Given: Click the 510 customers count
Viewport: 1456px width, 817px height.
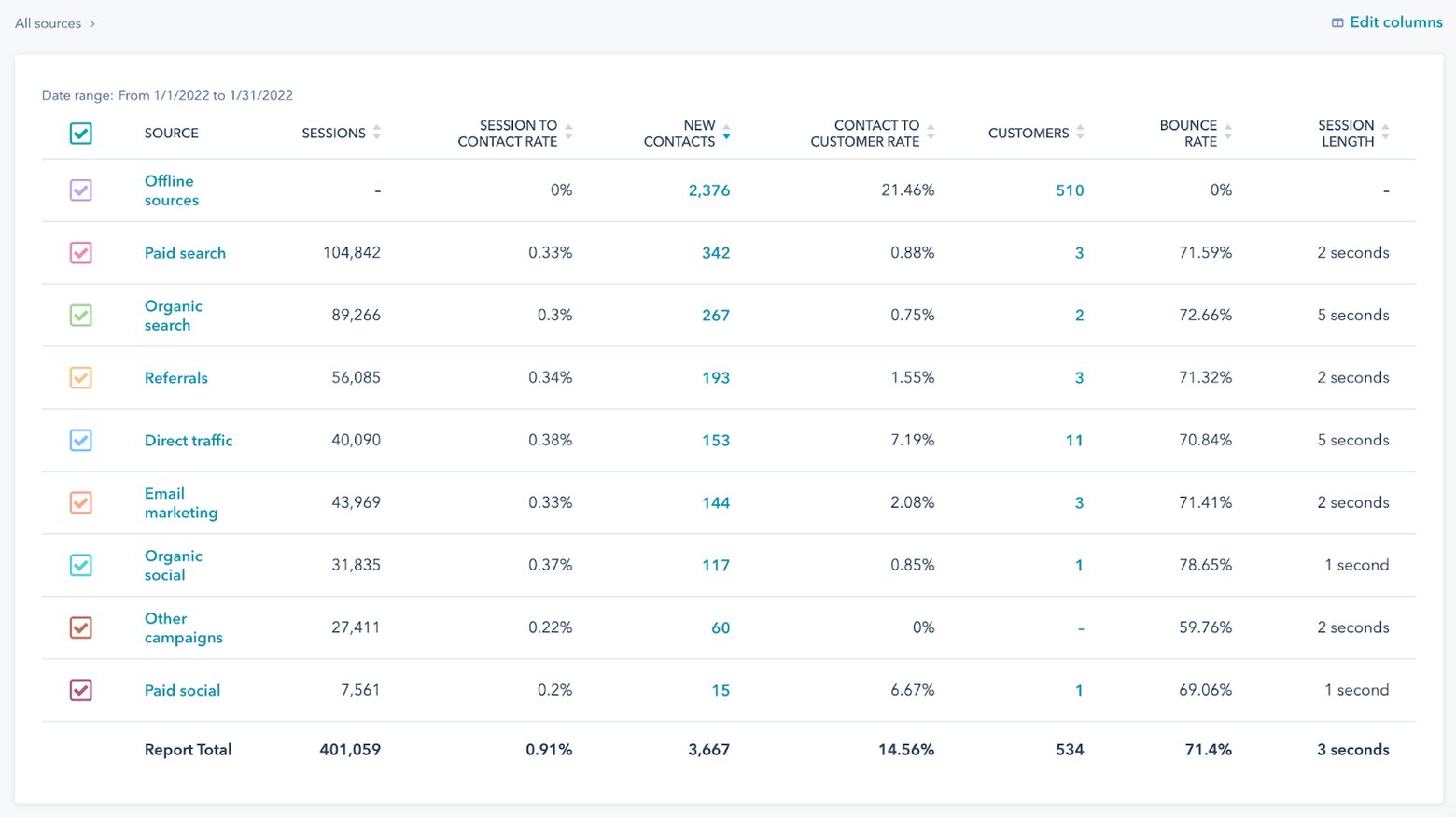Looking at the screenshot, I should click(x=1070, y=190).
